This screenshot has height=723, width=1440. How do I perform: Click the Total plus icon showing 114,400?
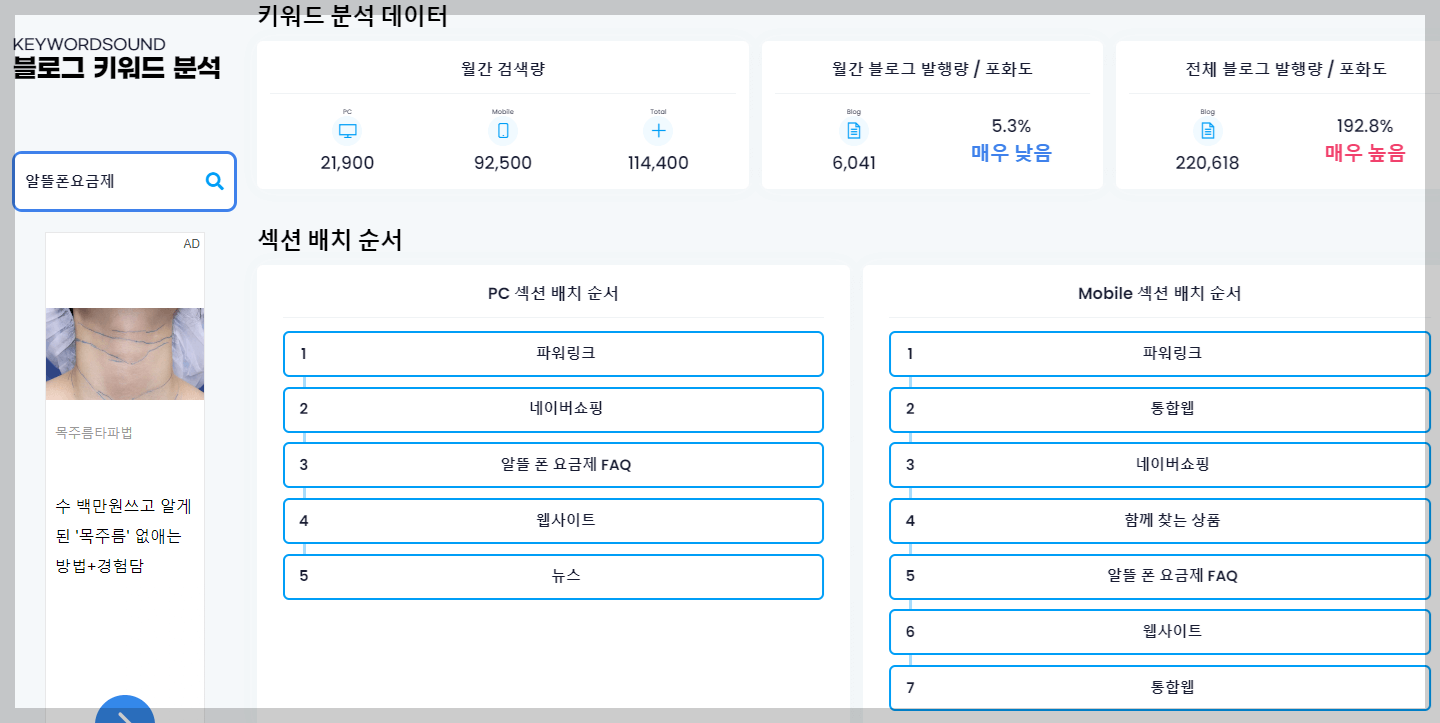658,129
